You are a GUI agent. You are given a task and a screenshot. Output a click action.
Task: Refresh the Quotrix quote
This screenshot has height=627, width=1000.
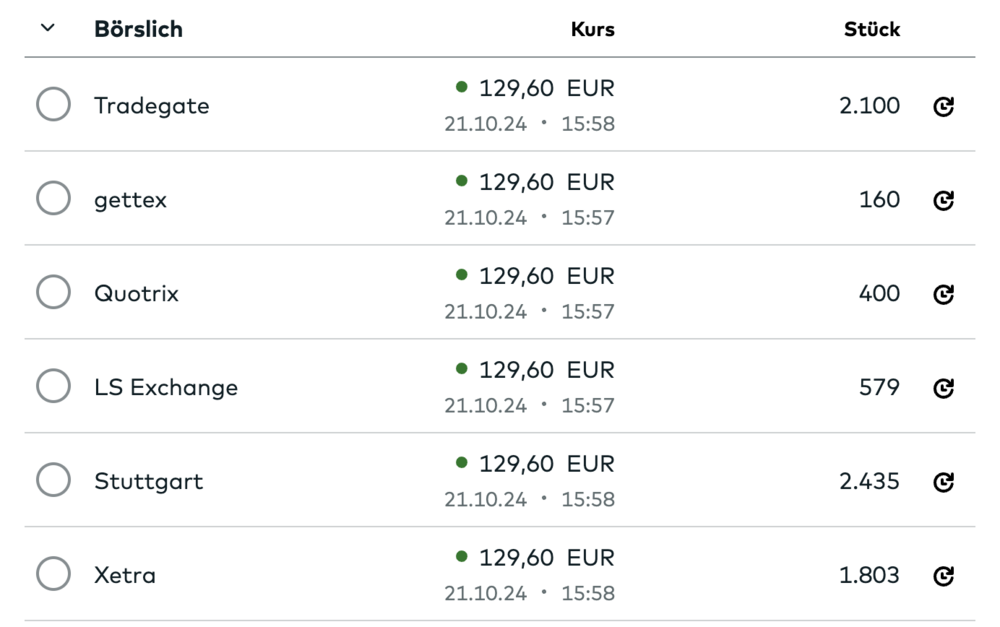tap(943, 294)
